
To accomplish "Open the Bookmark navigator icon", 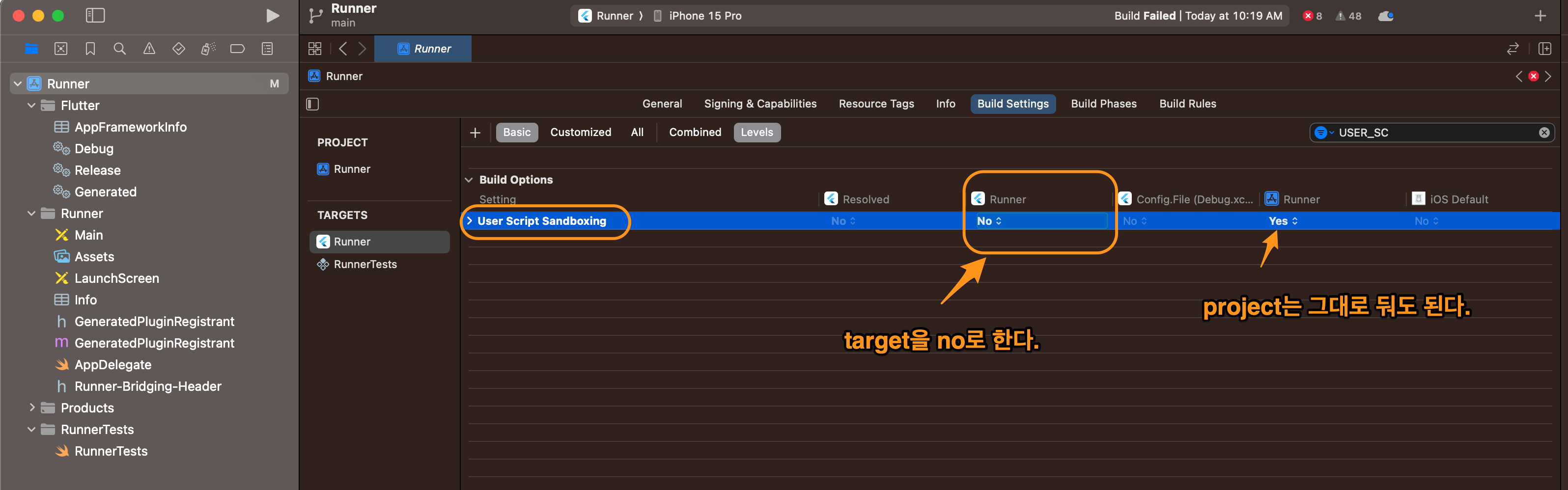I will 90,49.
